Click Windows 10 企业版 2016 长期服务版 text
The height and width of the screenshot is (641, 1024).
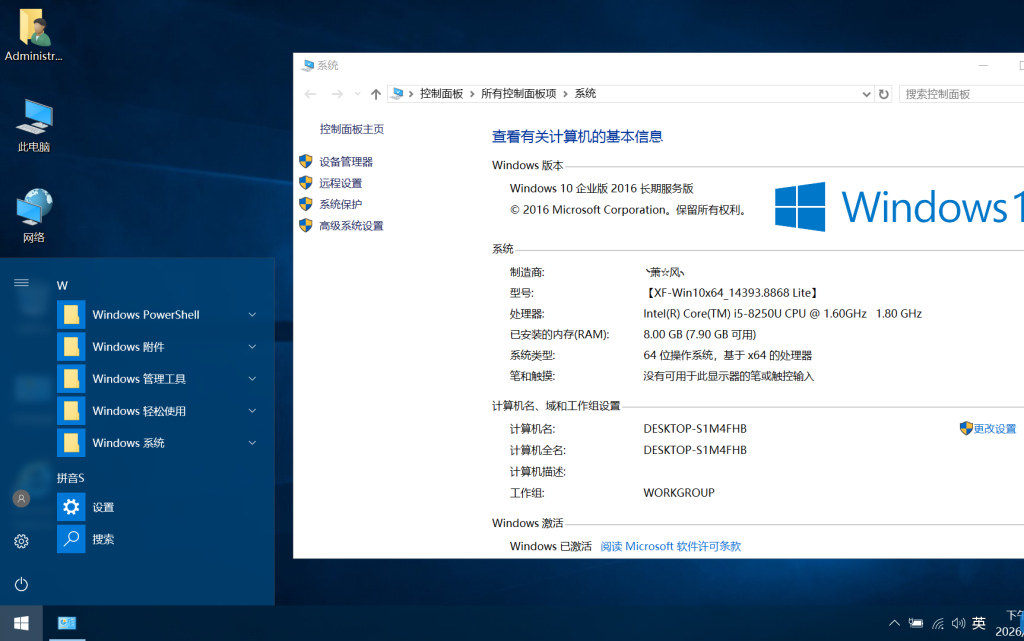click(x=601, y=189)
